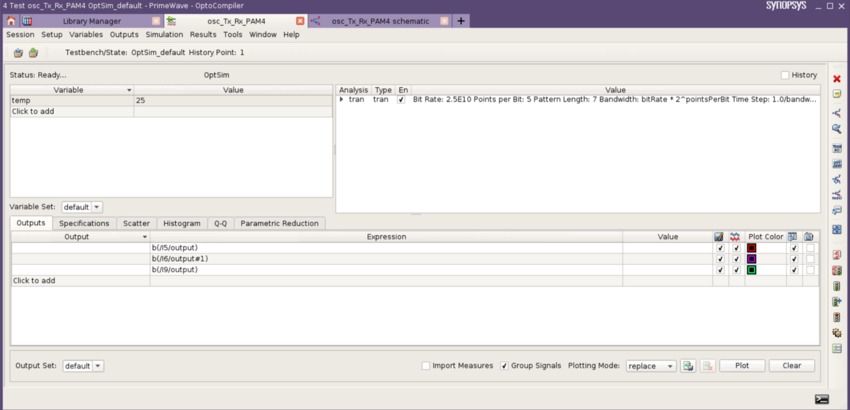Click the red X icon in right sidebar
Screen dimensions: 850x410
(x=837, y=79)
